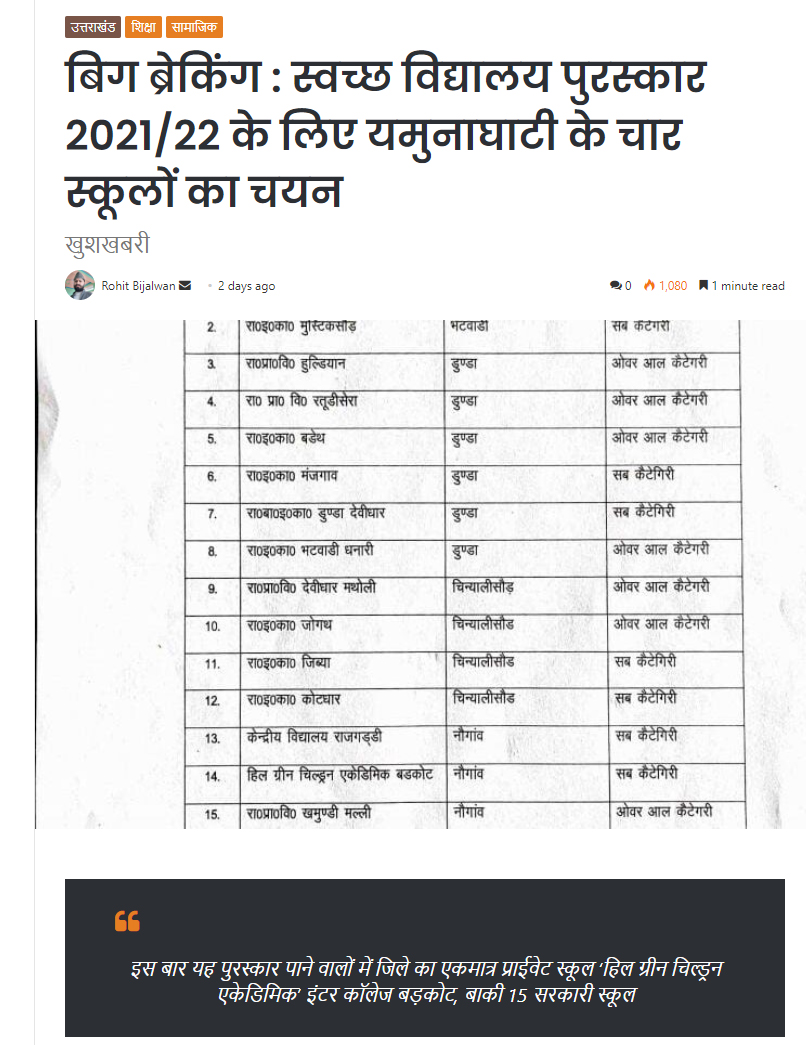Click the '1 minute read' label

[x=748, y=286]
